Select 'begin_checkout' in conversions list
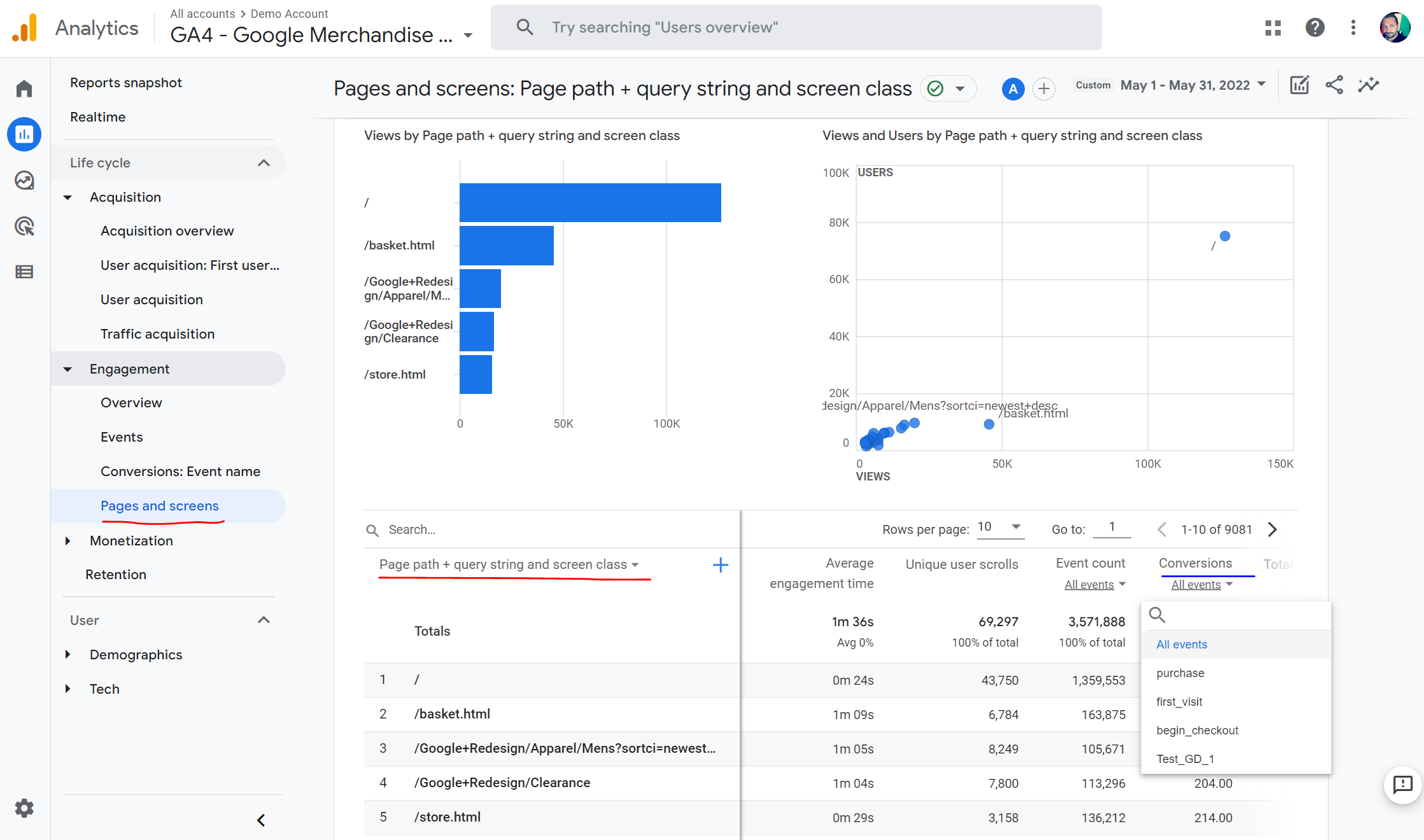This screenshot has height=840, width=1424. click(x=1236, y=731)
